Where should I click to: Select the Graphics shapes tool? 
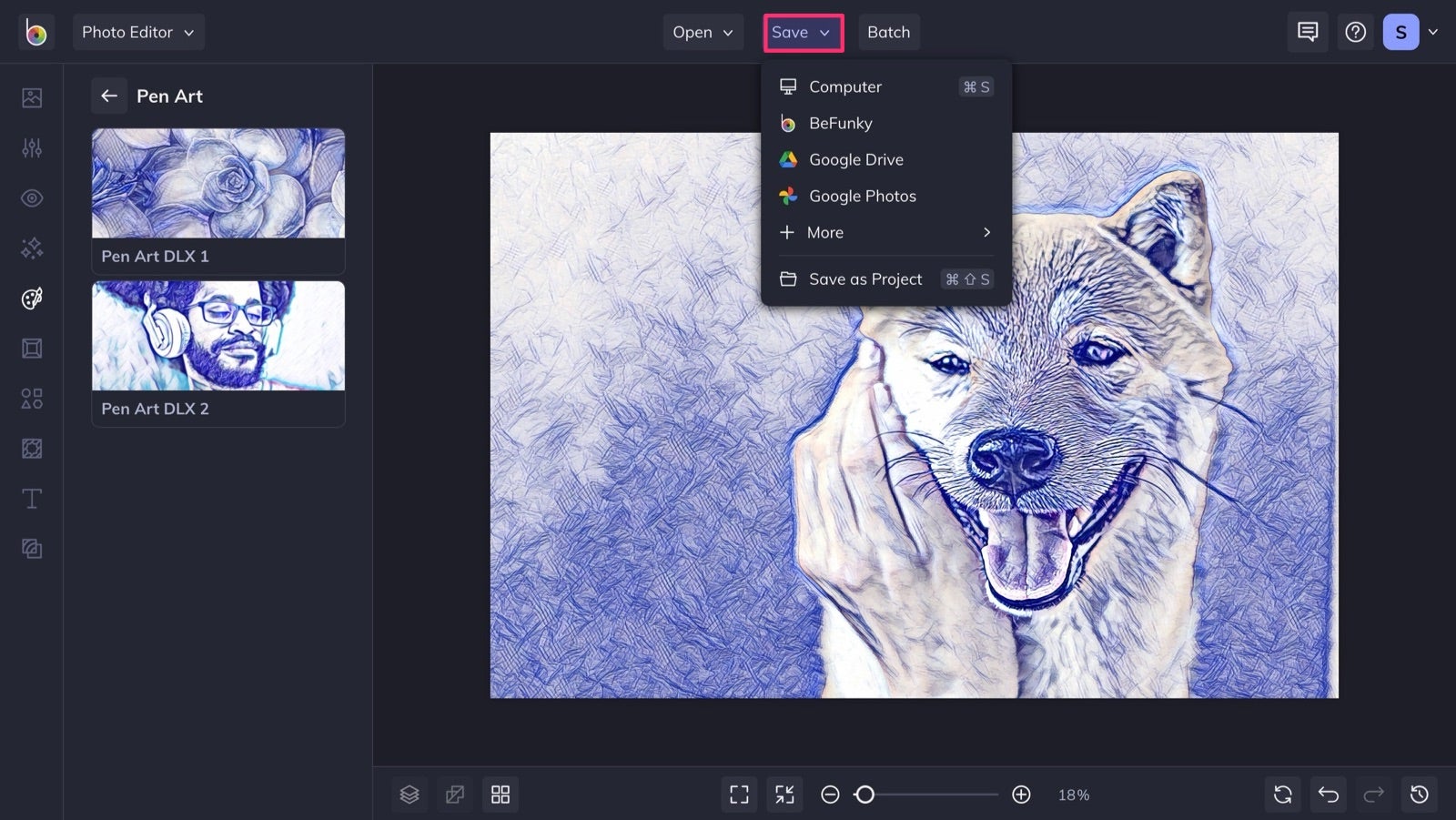(x=31, y=398)
